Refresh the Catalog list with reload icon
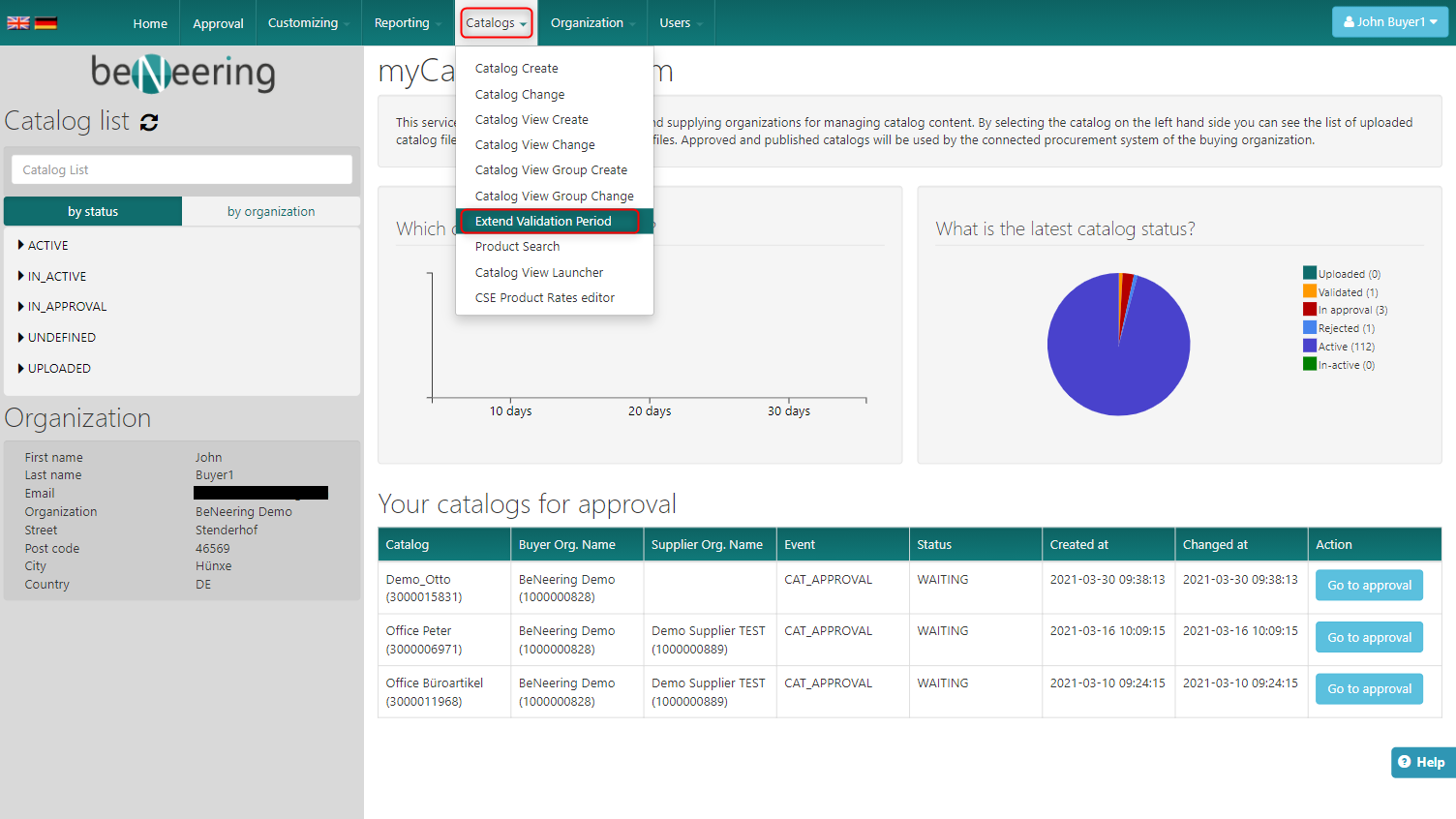The width and height of the screenshot is (1456, 819). (x=149, y=122)
